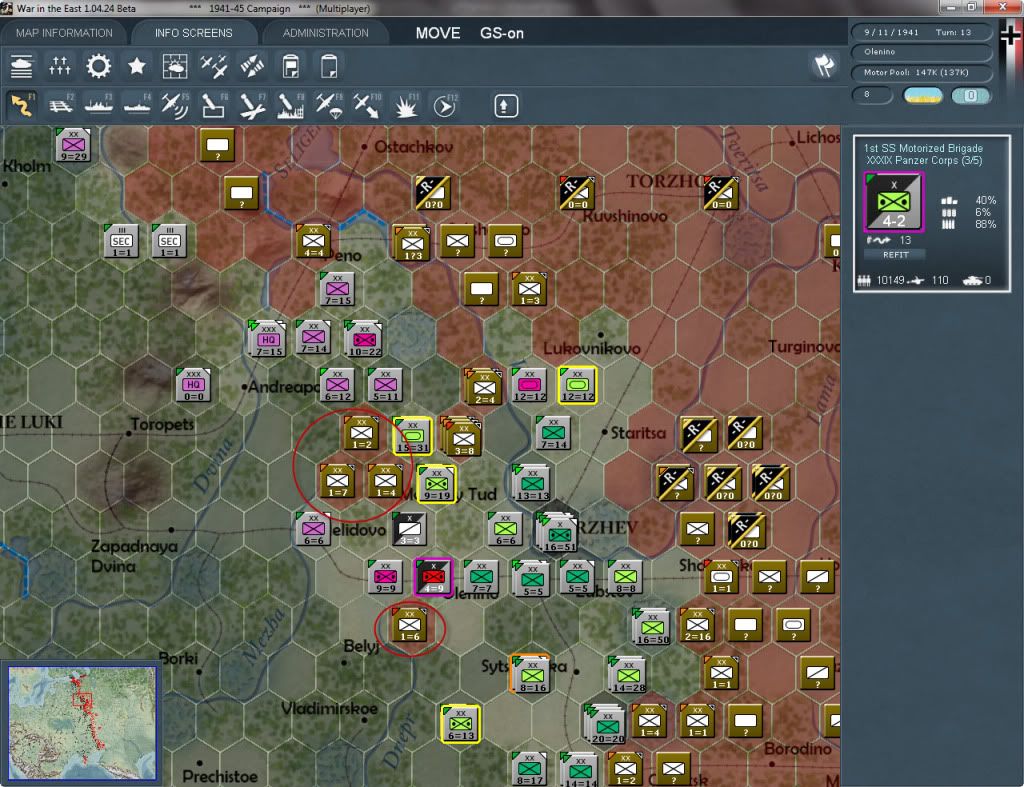Select the F11 explosion icon mode

click(x=406, y=106)
